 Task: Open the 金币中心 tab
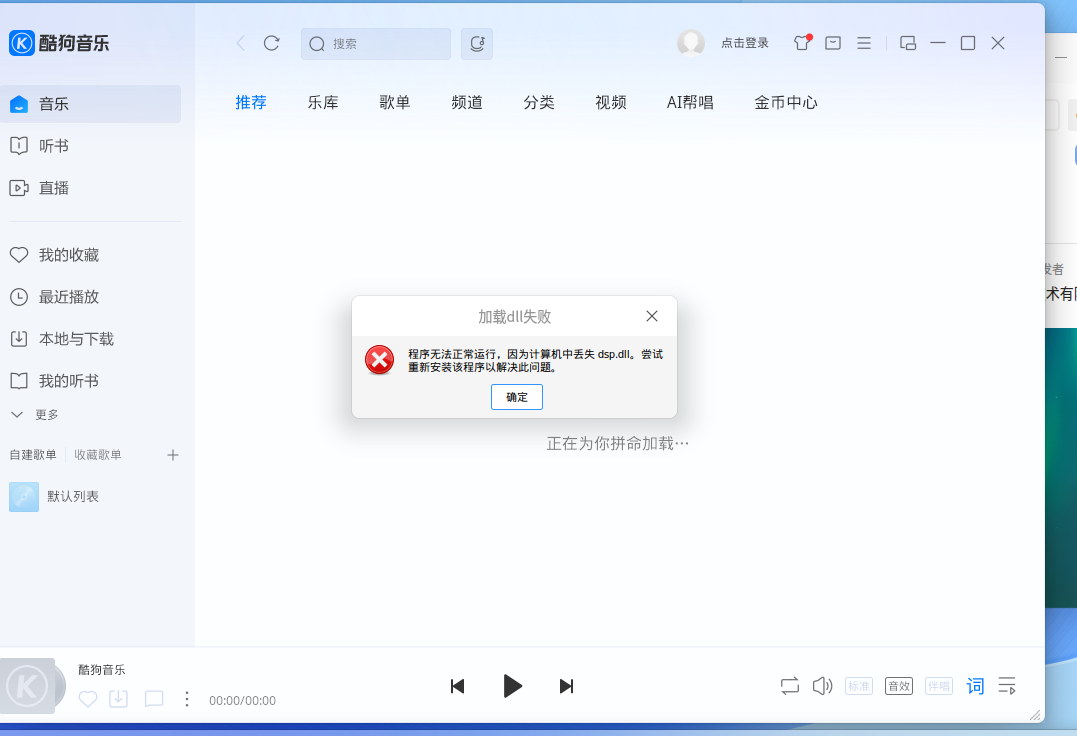click(x=786, y=102)
